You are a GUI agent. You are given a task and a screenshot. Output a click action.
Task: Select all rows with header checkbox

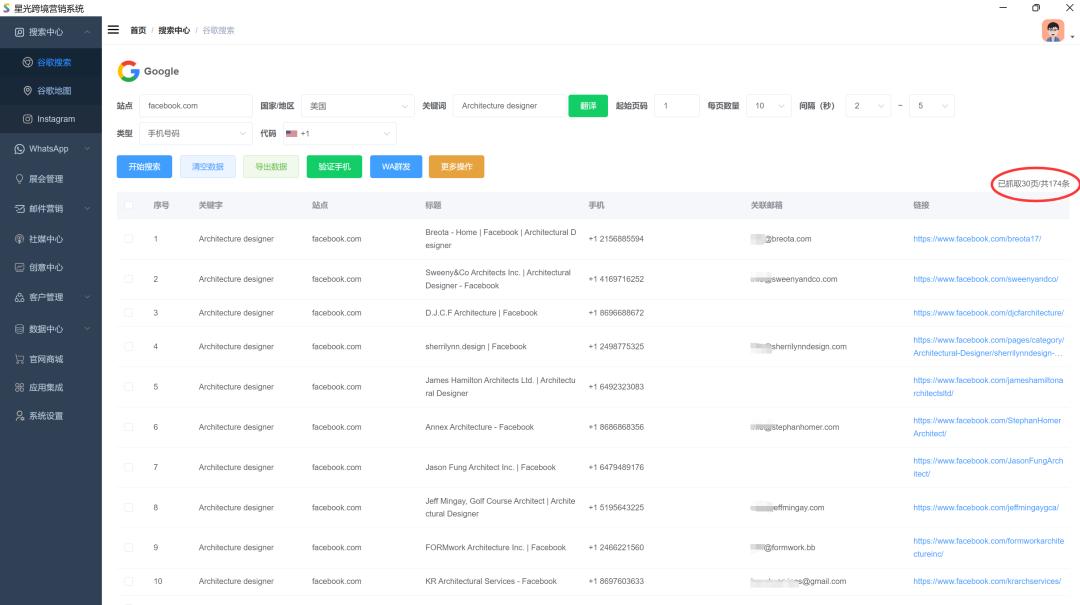click(x=128, y=205)
